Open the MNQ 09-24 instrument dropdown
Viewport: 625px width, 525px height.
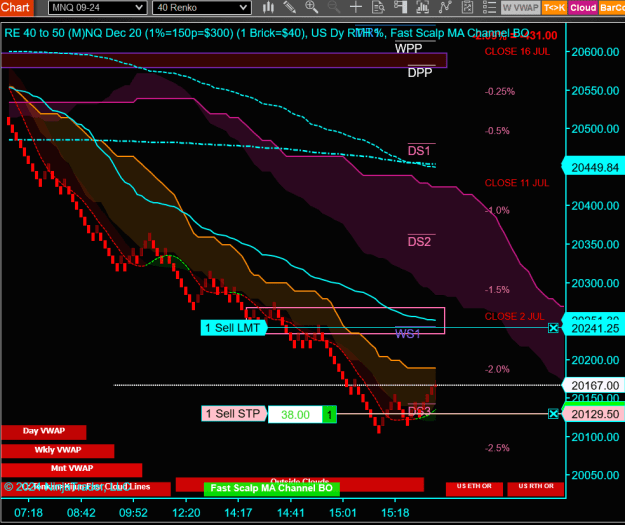(x=97, y=8)
